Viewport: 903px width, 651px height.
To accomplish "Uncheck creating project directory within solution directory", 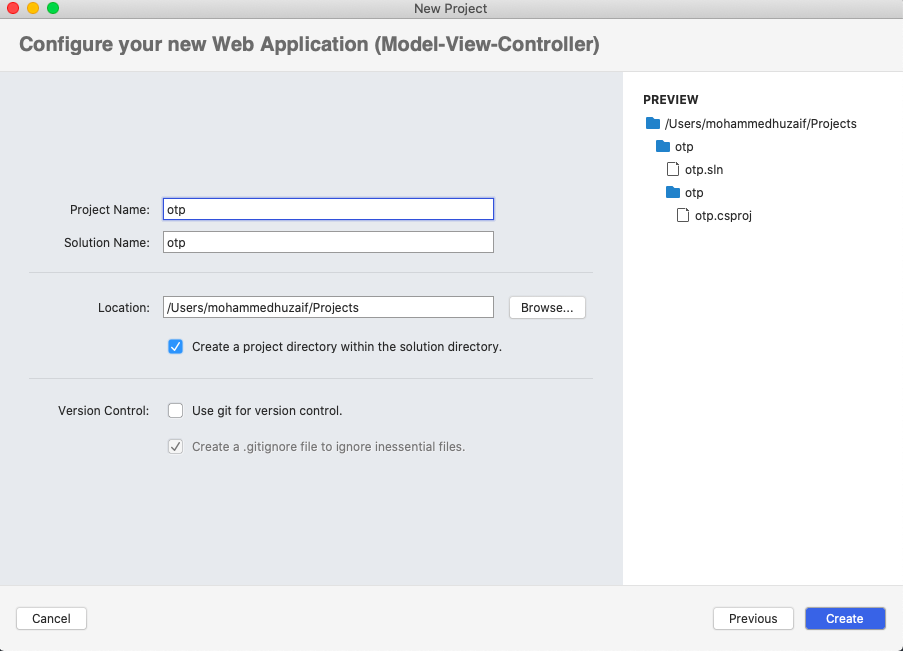I will coord(175,346).
